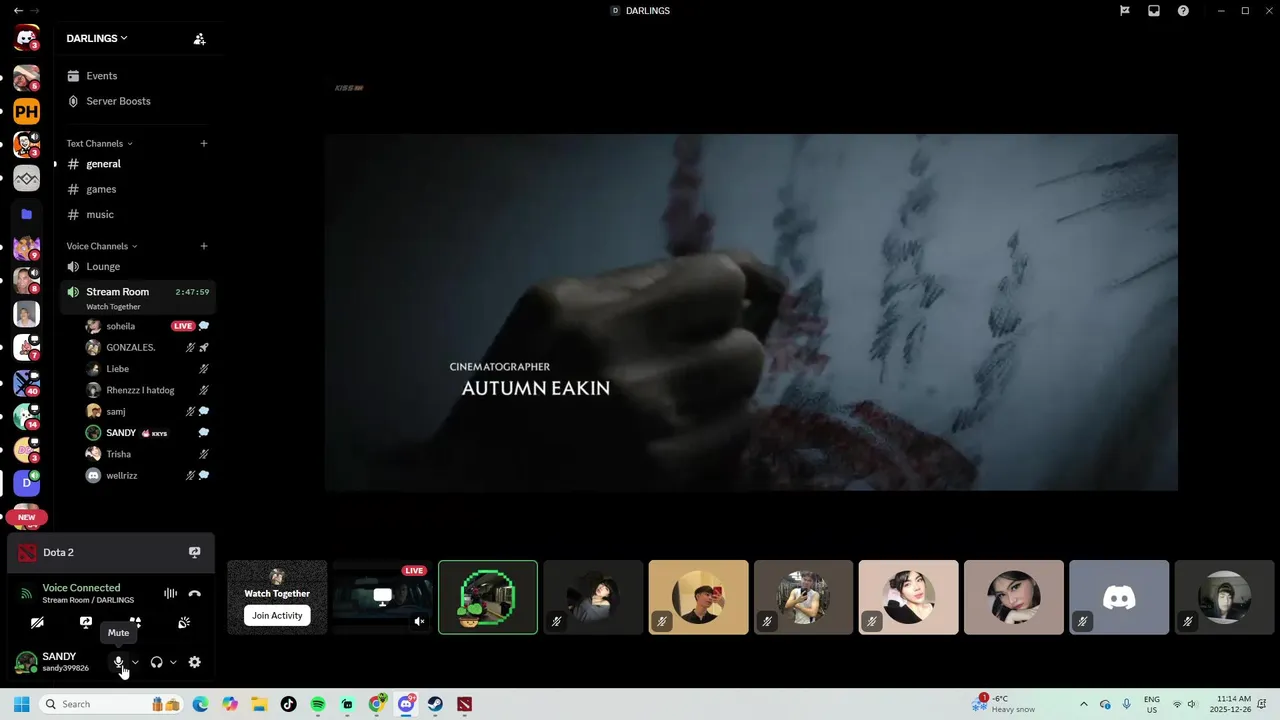Select Trisha in voice member list

click(x=148, y=454)
